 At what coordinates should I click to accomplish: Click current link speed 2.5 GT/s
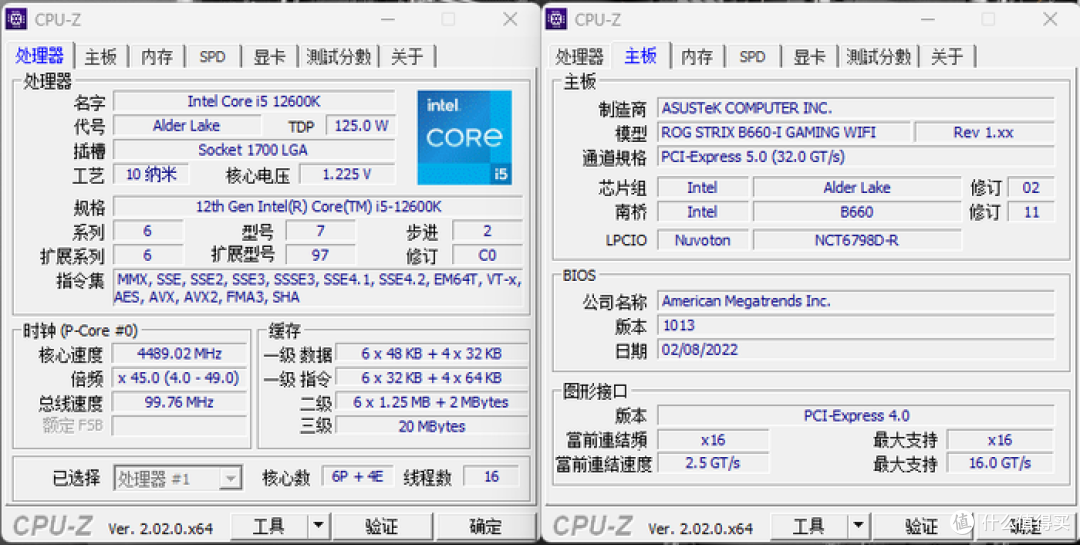pos(713,462)
